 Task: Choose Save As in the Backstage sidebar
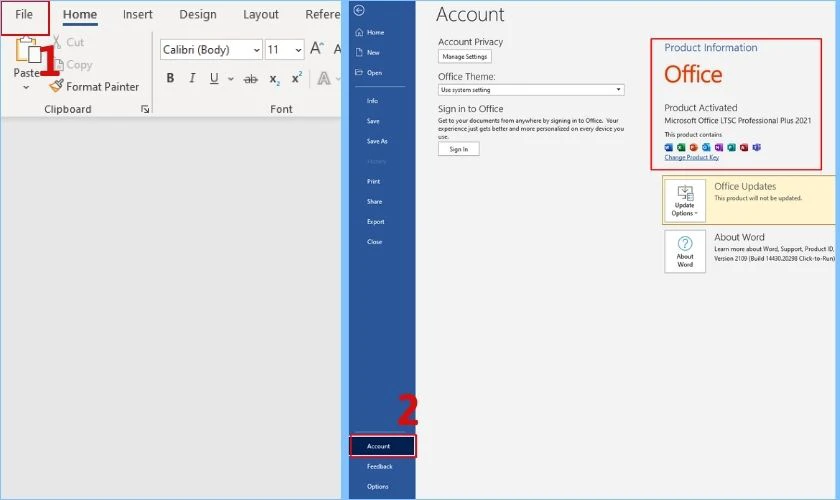(x=377, y=141)
